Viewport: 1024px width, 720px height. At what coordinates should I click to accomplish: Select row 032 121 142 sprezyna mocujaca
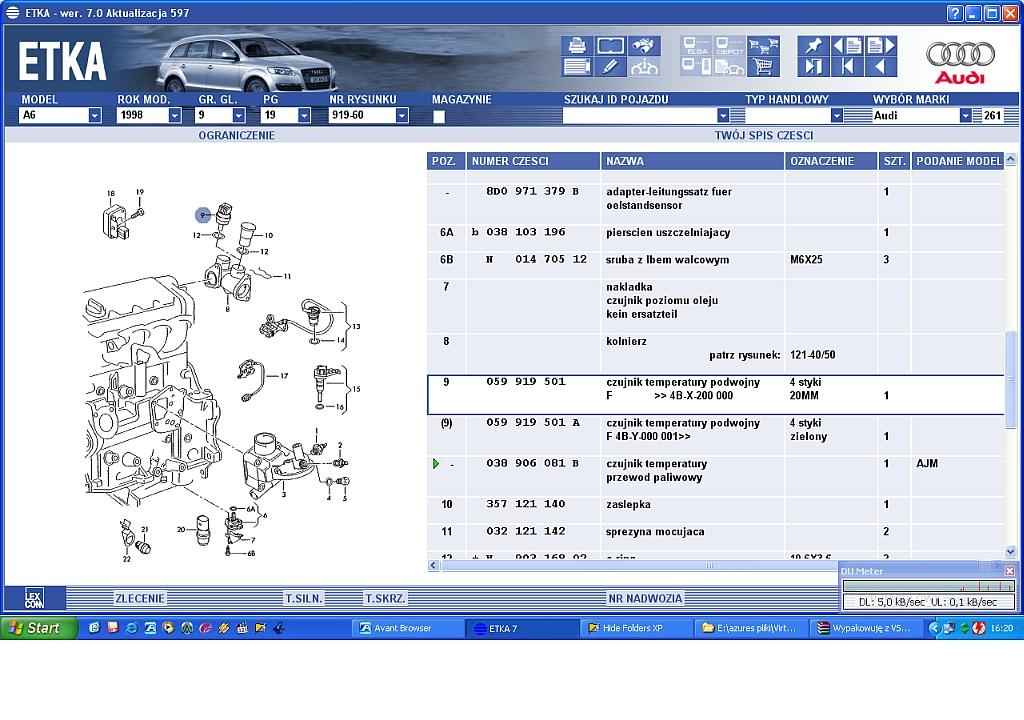[x=715, y=531]
